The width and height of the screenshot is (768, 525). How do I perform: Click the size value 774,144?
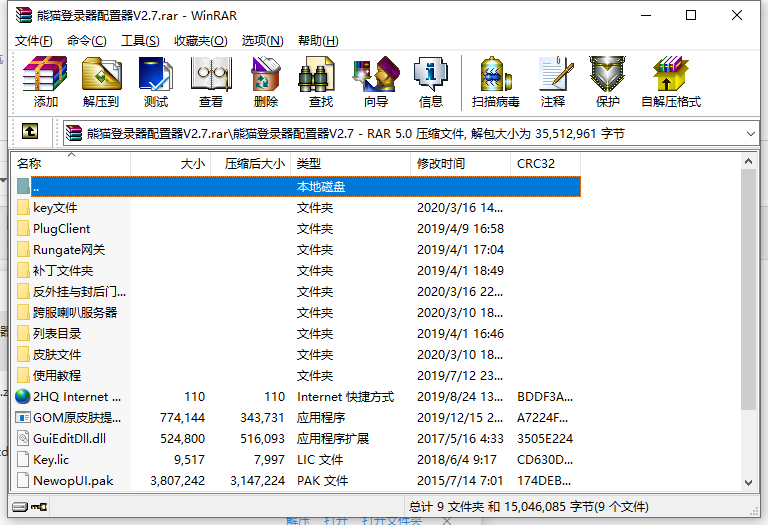pyautogui.click(x=182, y=418)
